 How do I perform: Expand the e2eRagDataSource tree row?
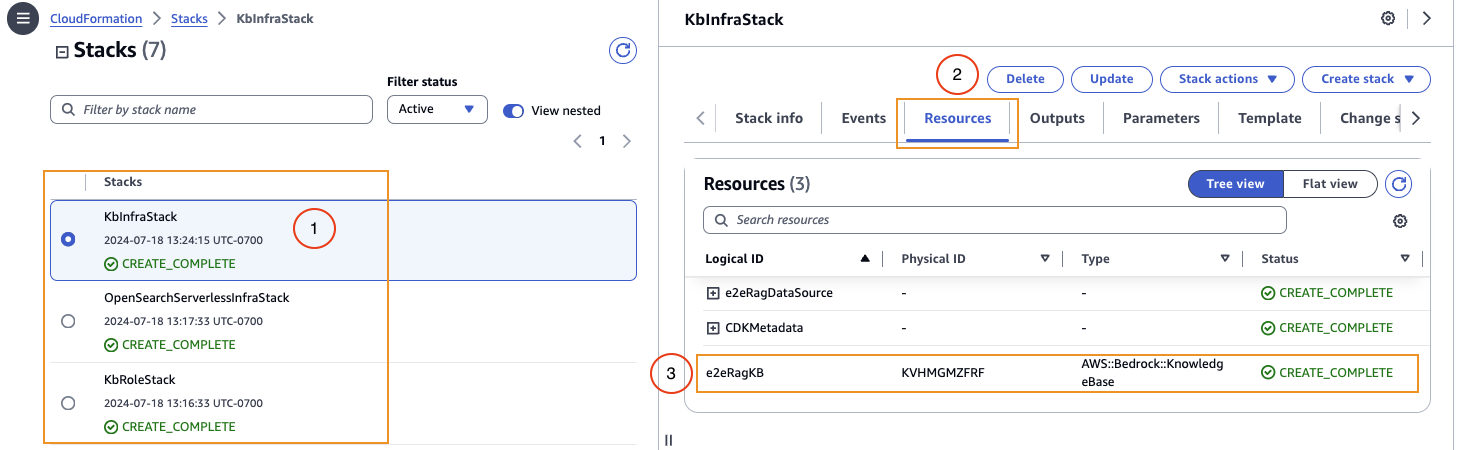tap(713, 293)
